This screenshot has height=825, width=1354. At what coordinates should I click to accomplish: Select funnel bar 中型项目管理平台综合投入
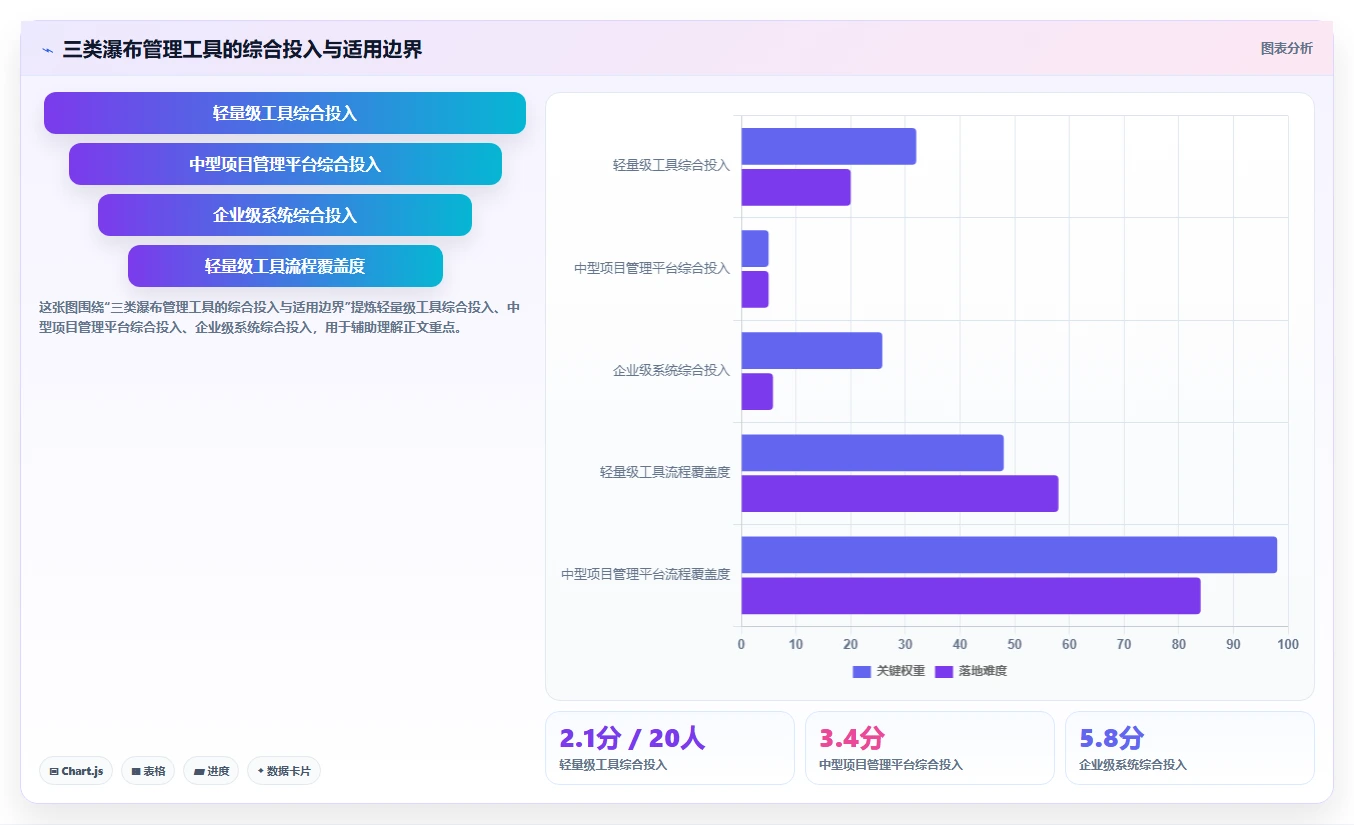(x=285, y=164)
